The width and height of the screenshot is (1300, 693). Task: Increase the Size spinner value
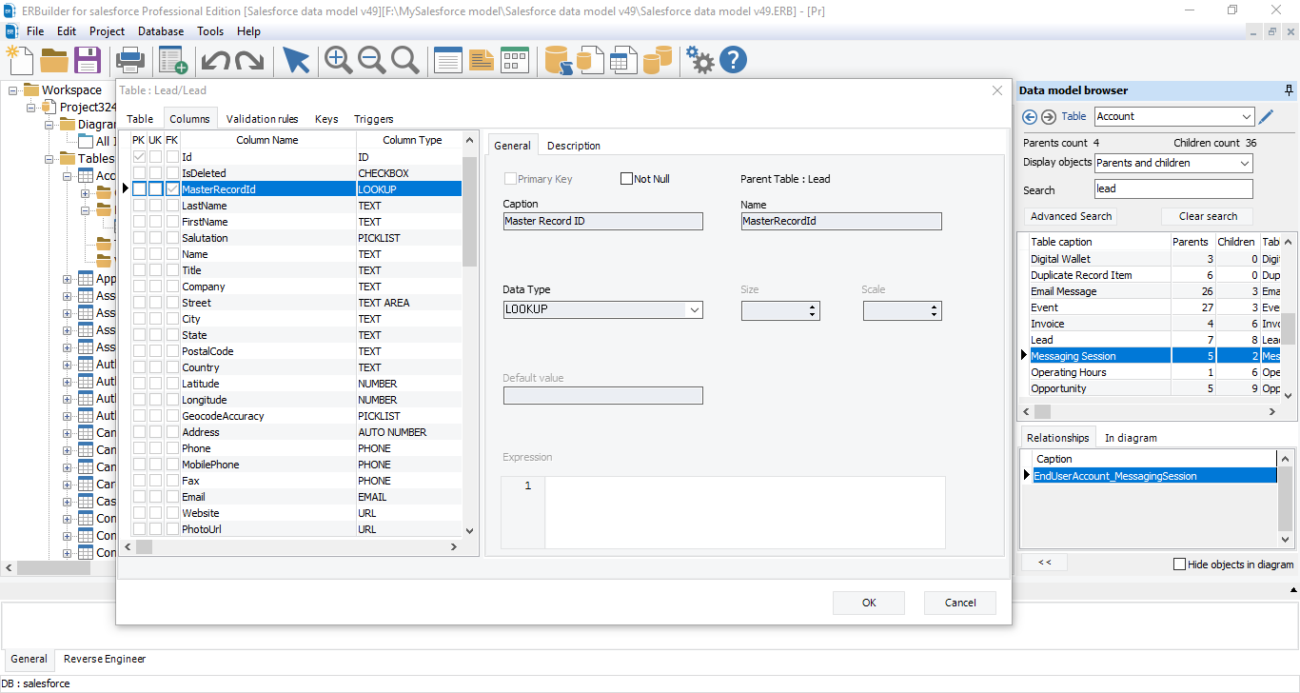pyautogui.click(x=812, y=306)
